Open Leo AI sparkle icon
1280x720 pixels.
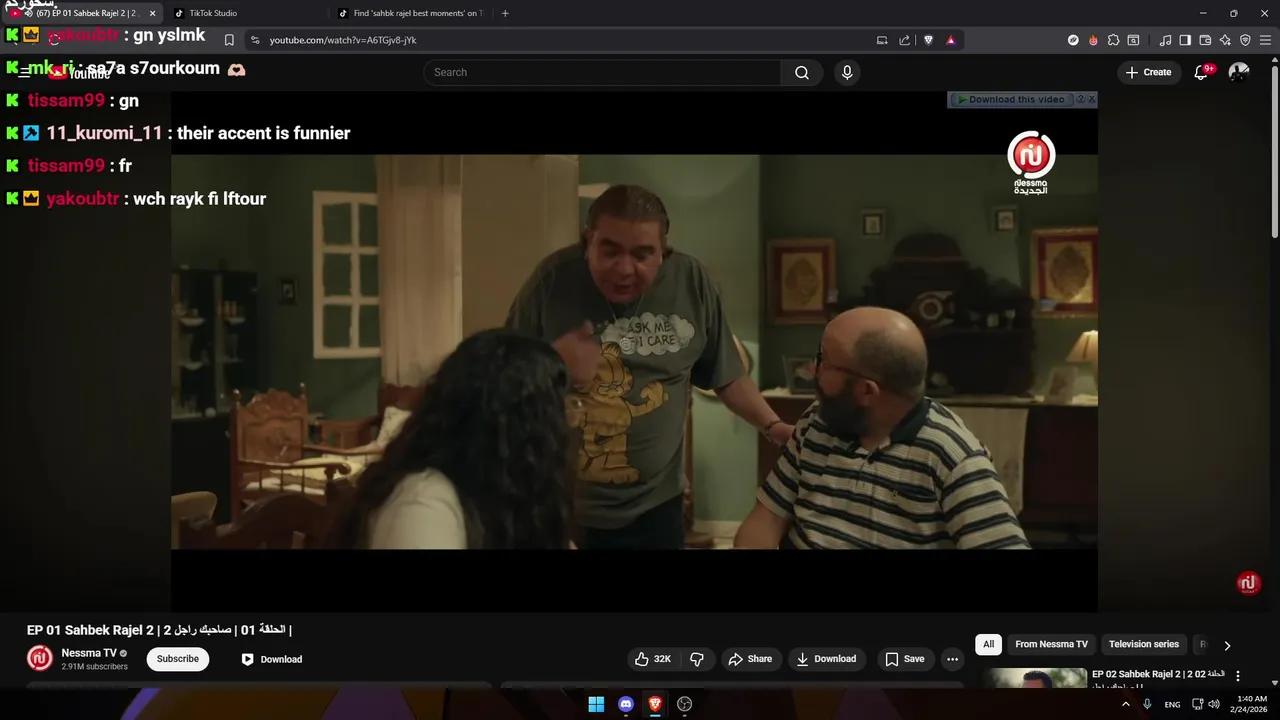click(1225, 40)
